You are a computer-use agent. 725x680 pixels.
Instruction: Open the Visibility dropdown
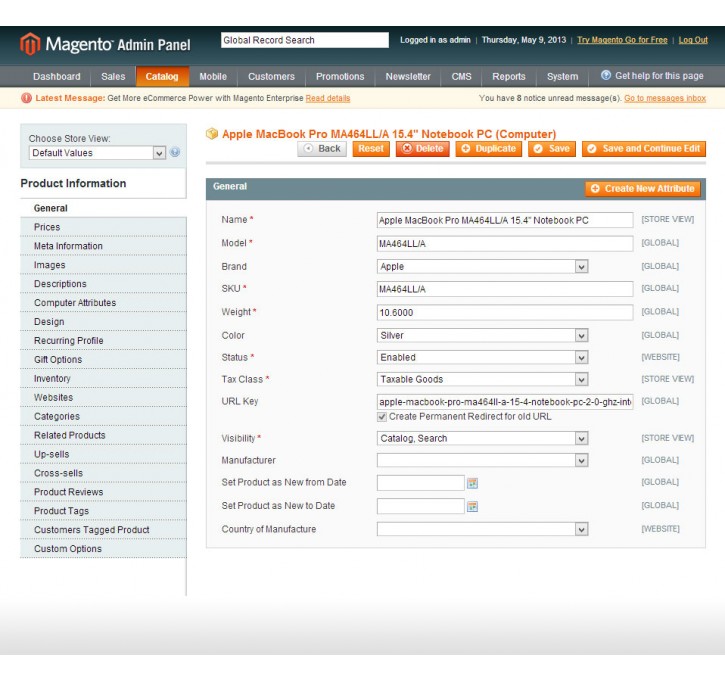[482, 438]
